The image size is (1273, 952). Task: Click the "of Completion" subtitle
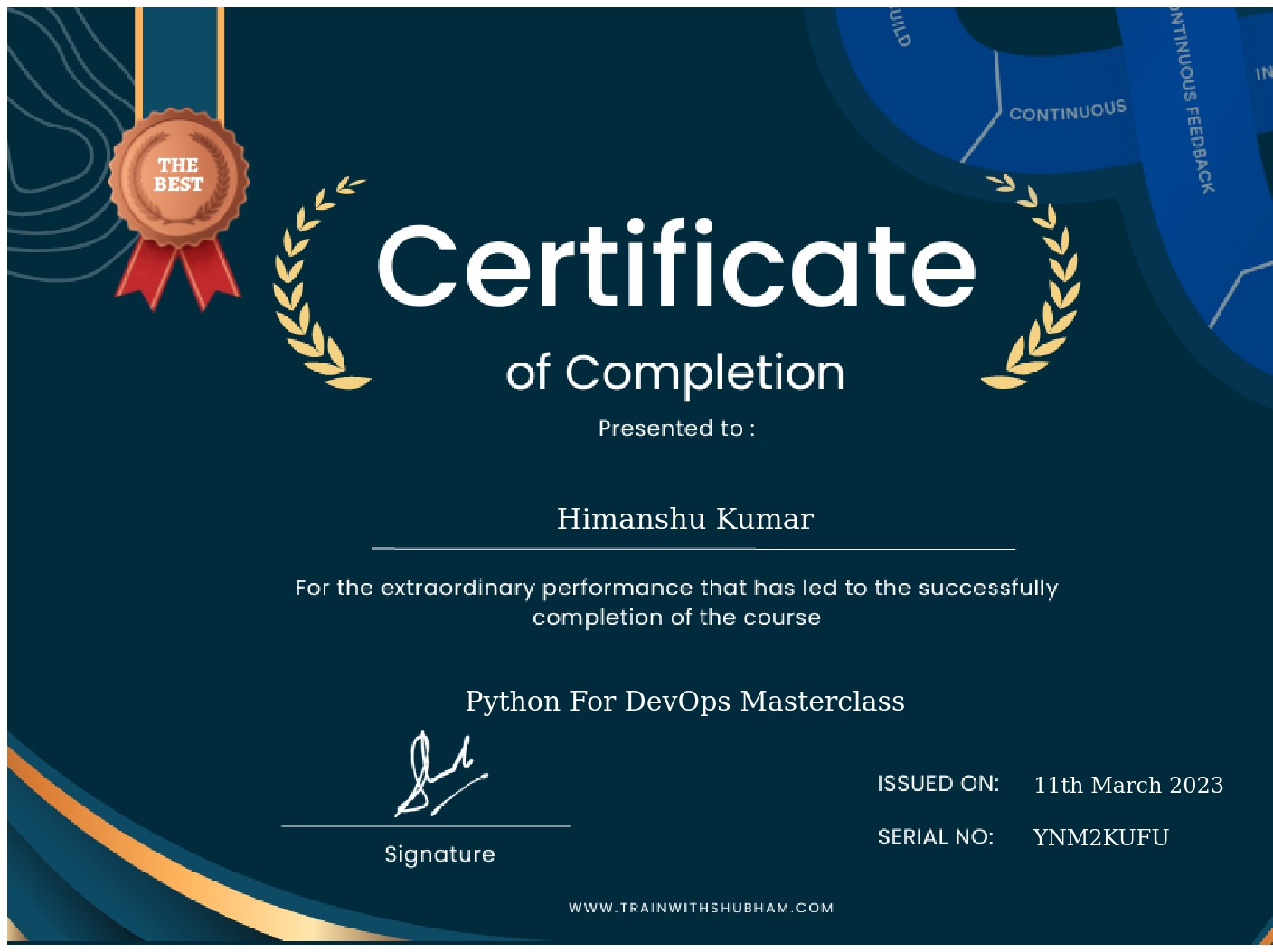click(675, 372)
